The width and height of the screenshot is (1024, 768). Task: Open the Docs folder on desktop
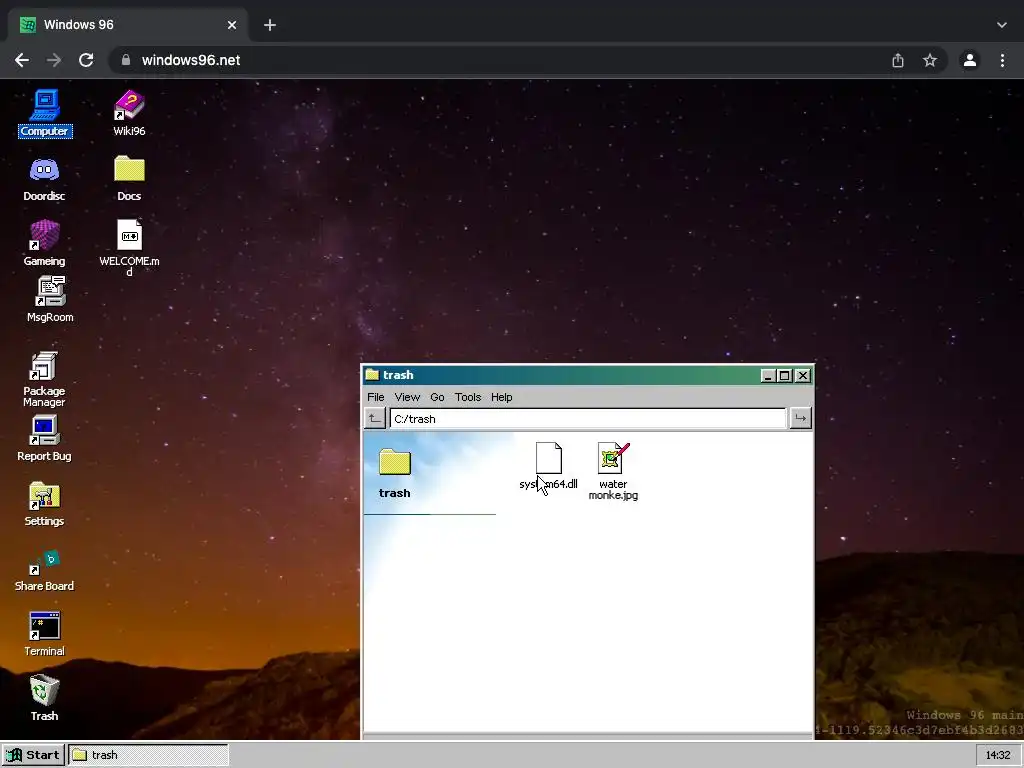coord(129,178)
